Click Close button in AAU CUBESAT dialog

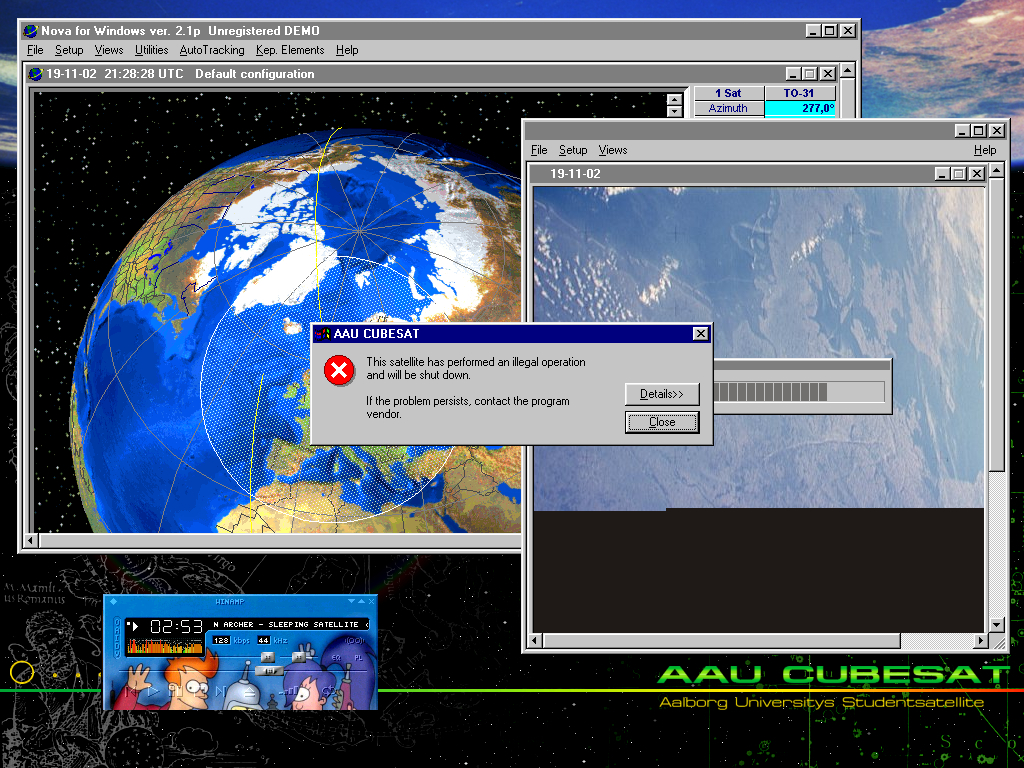point(662,422)
